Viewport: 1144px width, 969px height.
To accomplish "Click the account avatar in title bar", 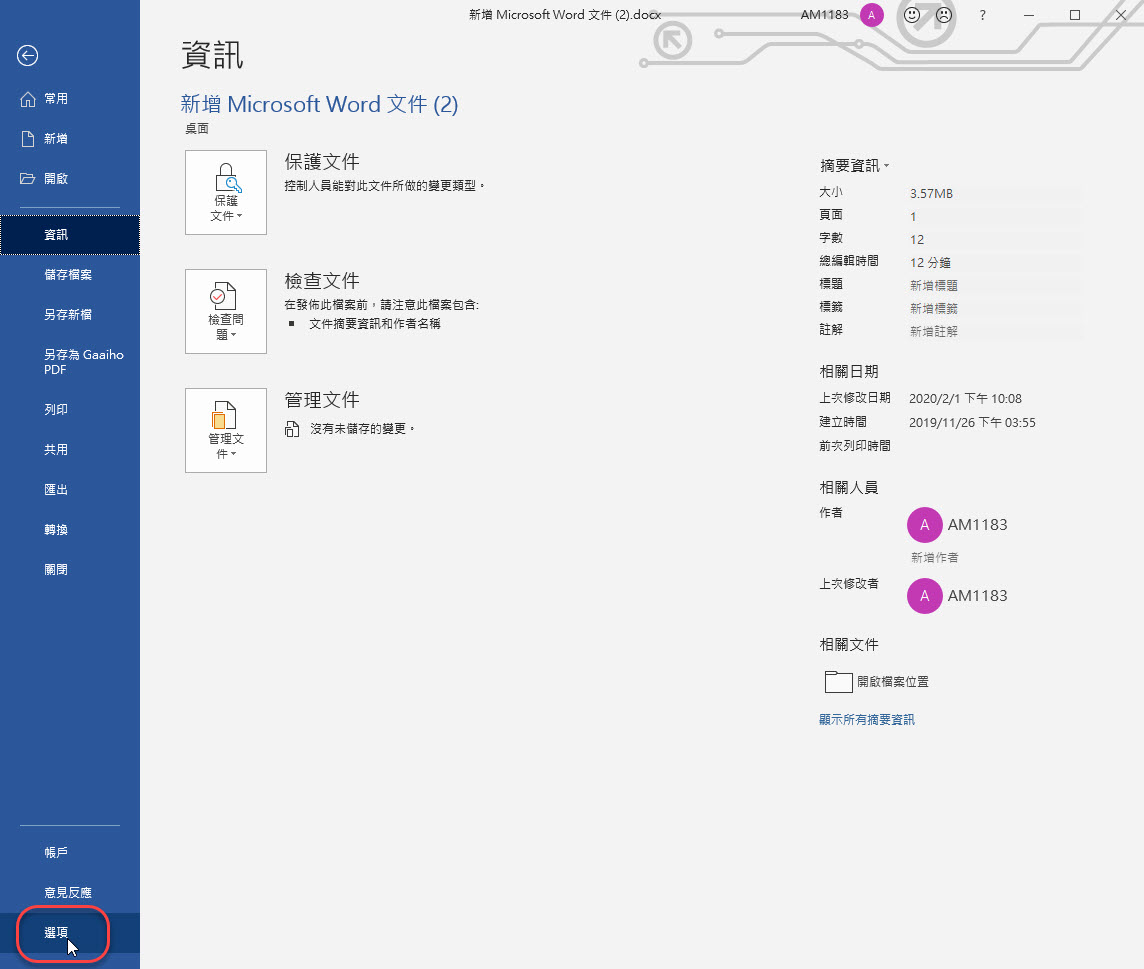I will click(871, 15).
